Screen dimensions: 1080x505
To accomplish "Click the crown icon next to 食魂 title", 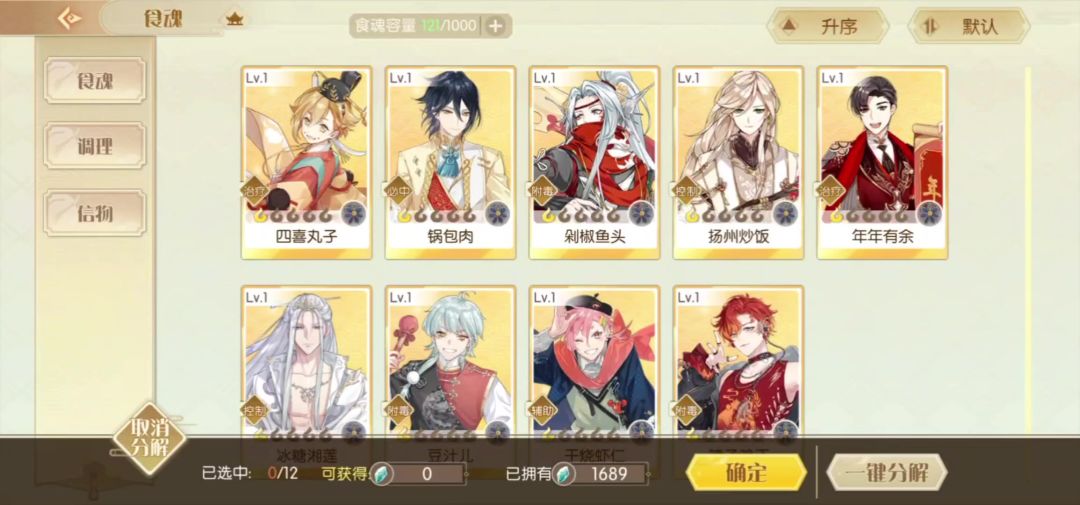I will (235, 19).
